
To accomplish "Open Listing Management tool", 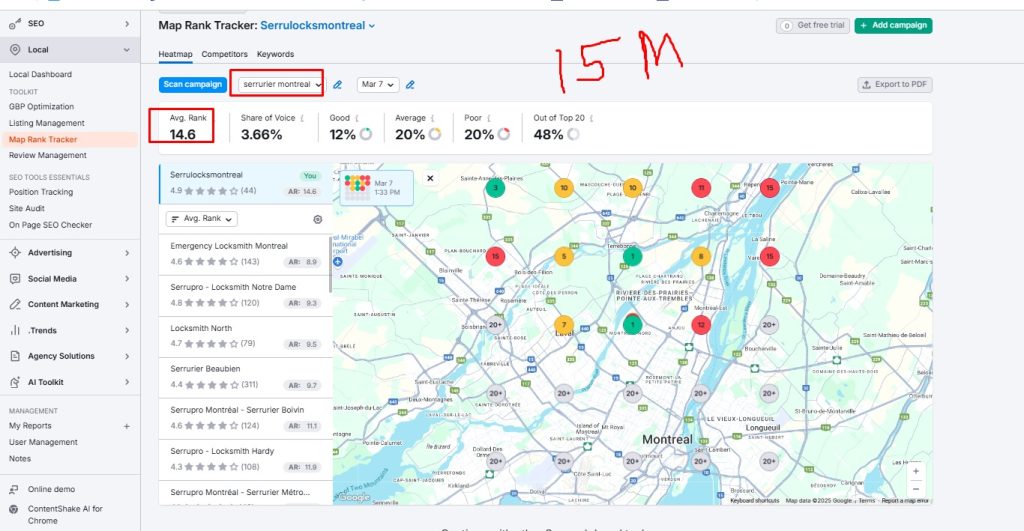I will [46, 123].
